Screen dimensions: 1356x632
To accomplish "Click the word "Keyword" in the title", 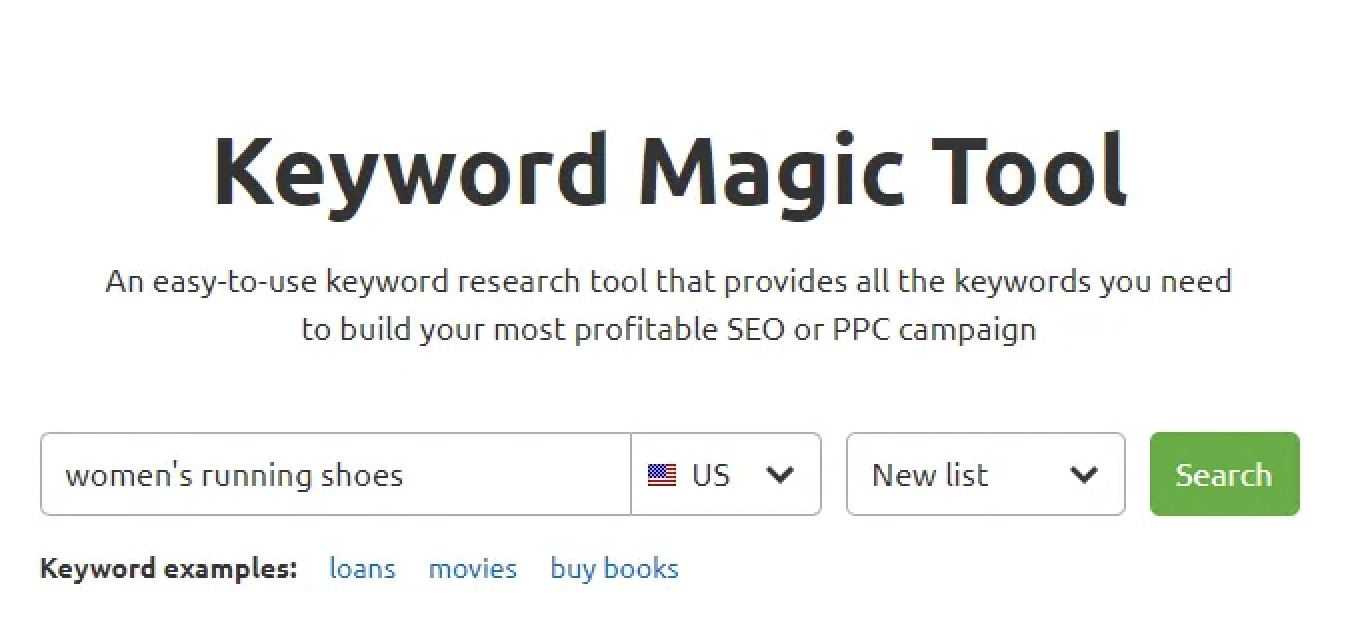I will 410,170.
